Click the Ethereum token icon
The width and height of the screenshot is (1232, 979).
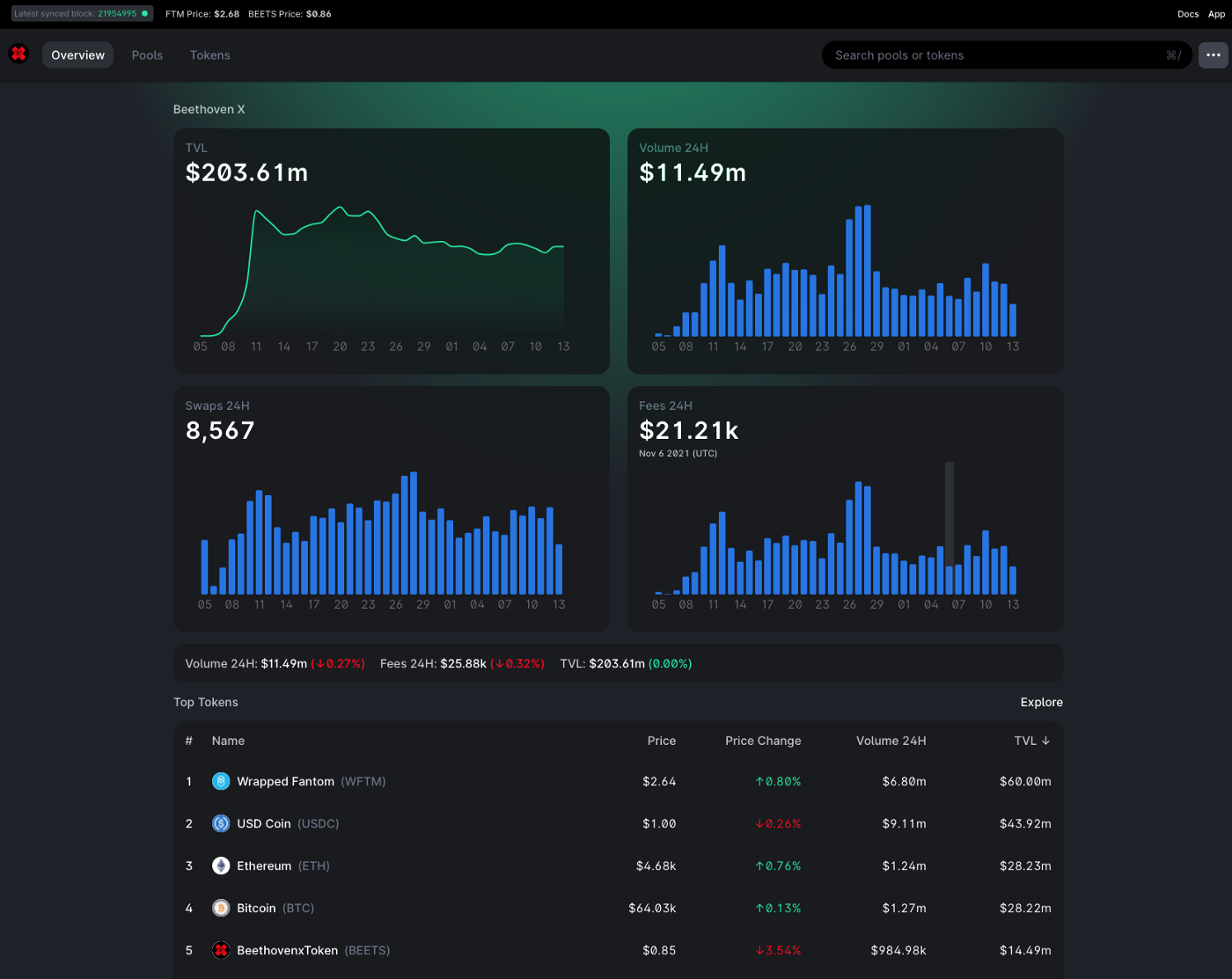pyautogui.click(x=221, y=866)
